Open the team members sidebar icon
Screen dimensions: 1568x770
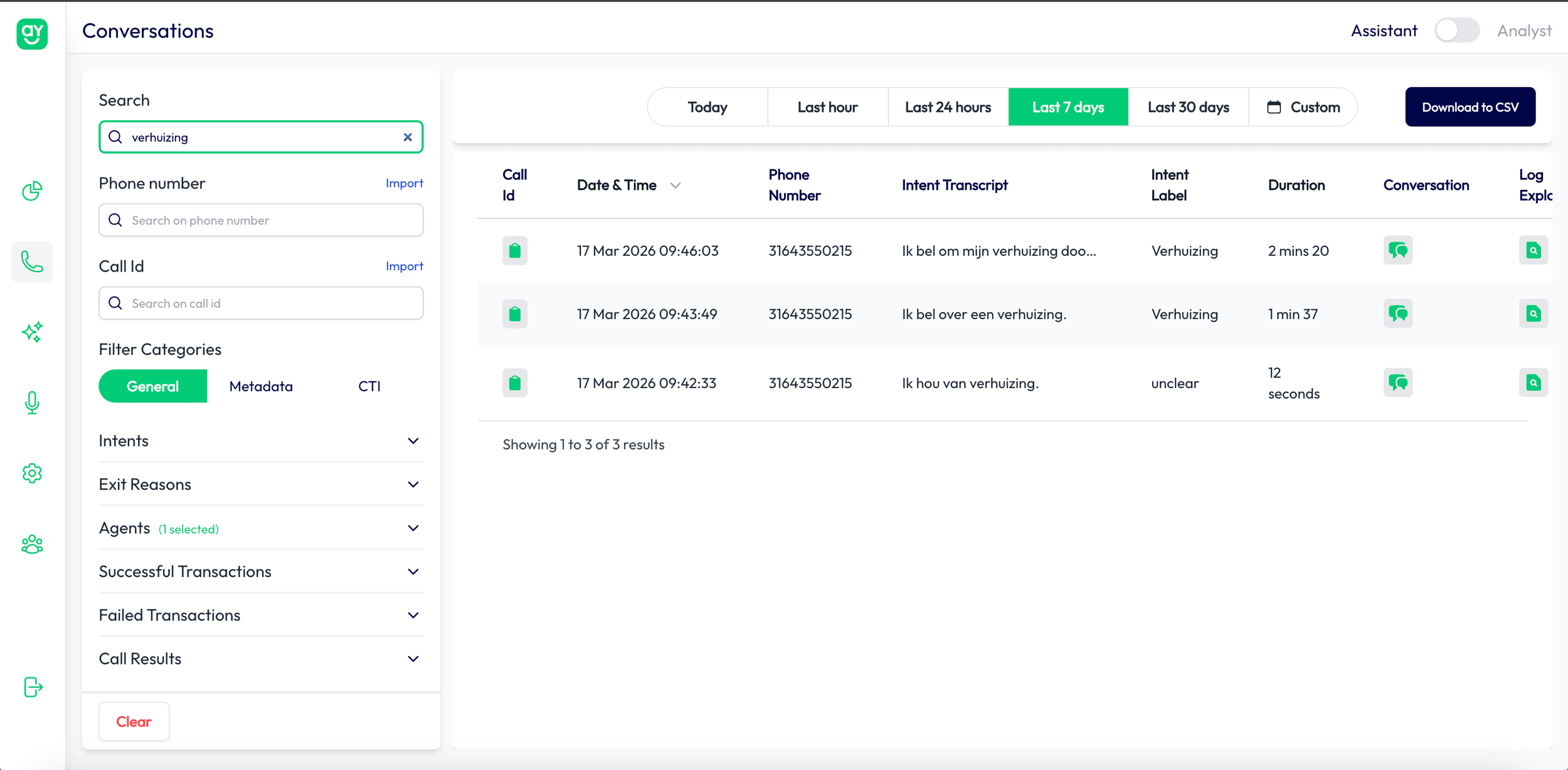click(x=31, y=544)
